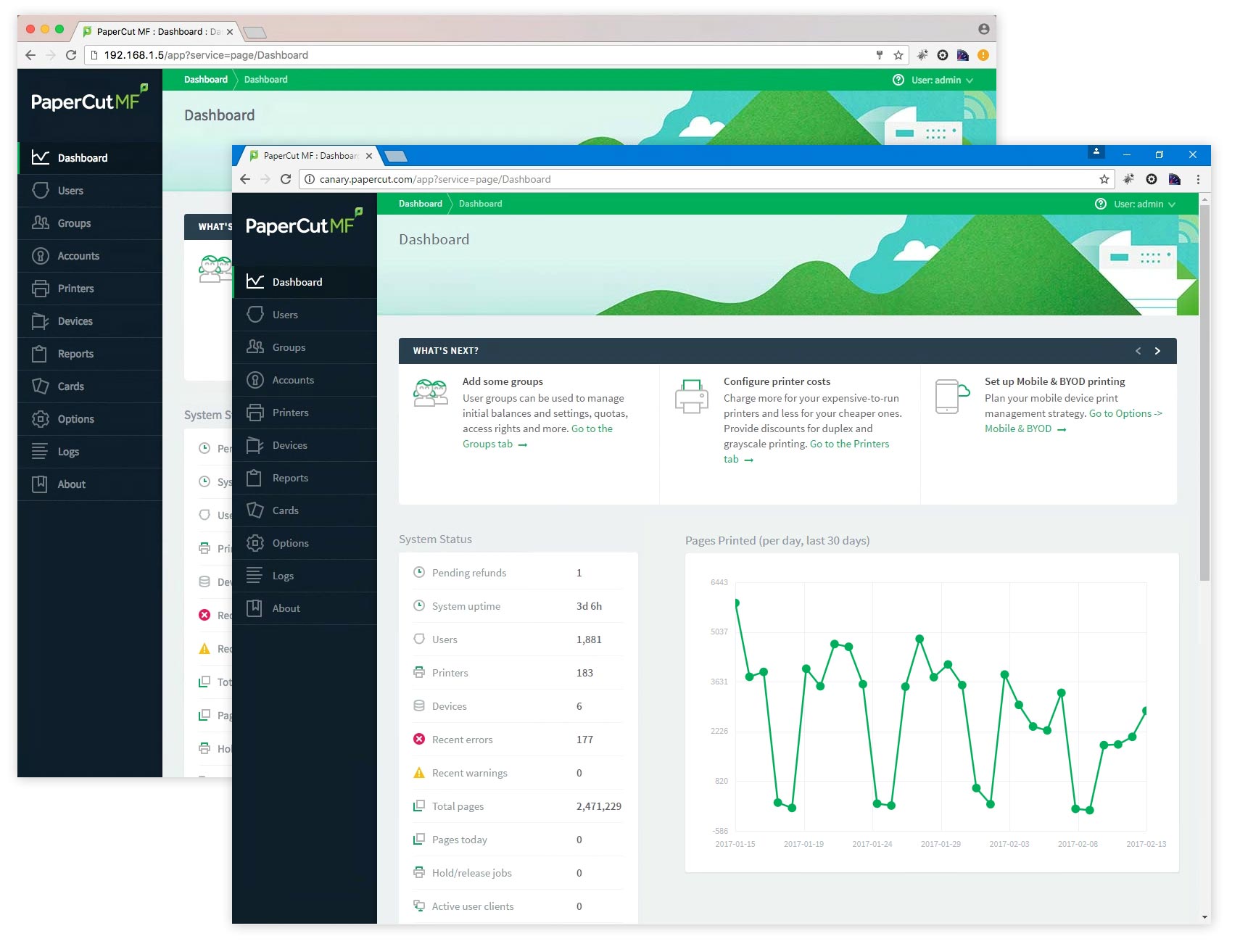Open Users in front window sidebar
Image resolution: width=1240 pixels, height=952 pixels.
tap(305, 315)
